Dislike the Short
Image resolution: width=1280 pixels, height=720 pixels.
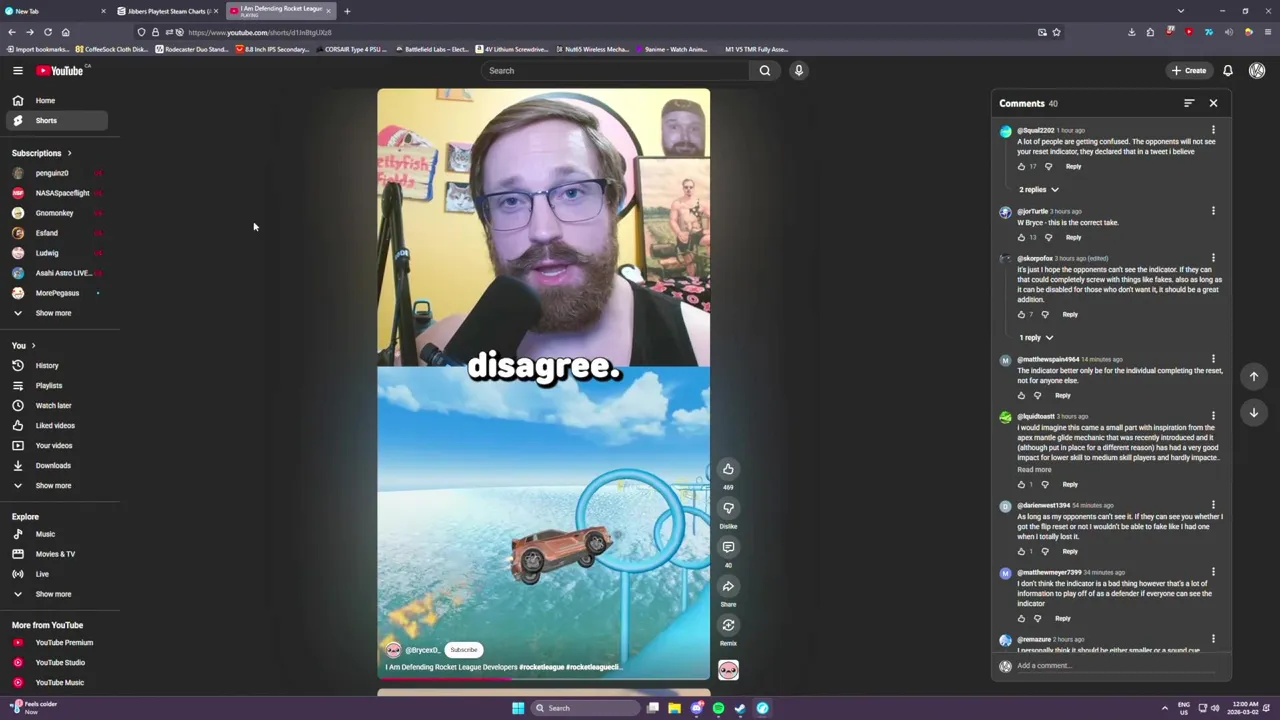[728, 508]
